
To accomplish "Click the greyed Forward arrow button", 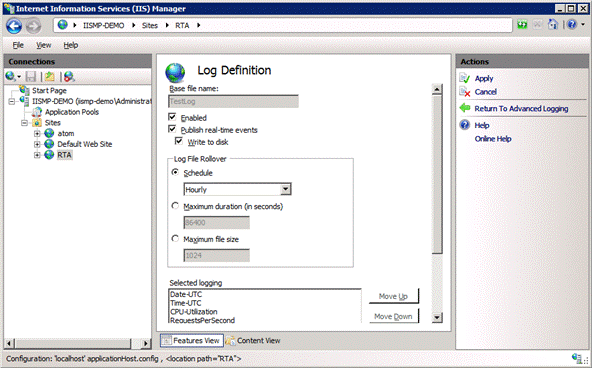I will click(33, 26).
